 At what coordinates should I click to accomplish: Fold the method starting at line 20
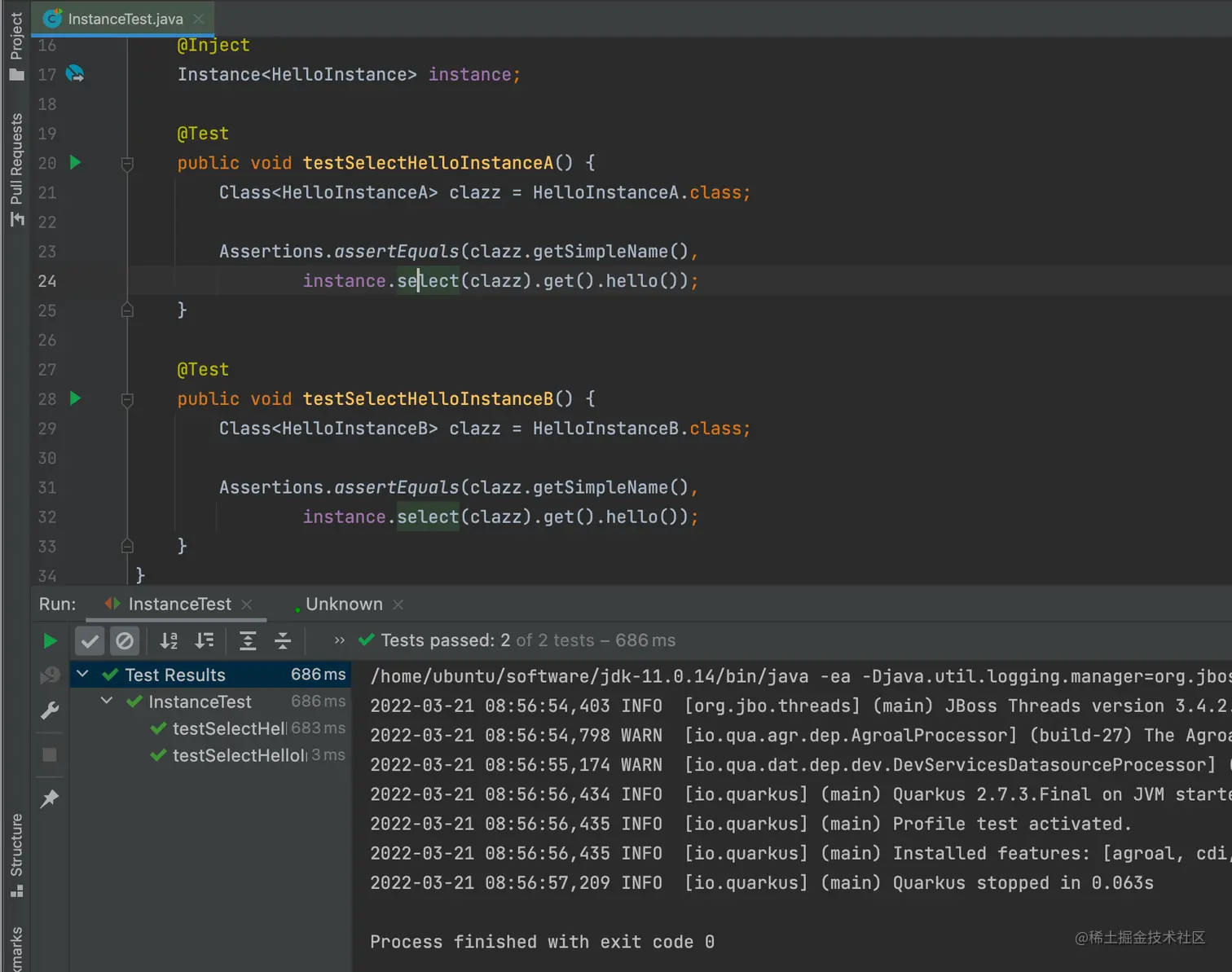127,164
